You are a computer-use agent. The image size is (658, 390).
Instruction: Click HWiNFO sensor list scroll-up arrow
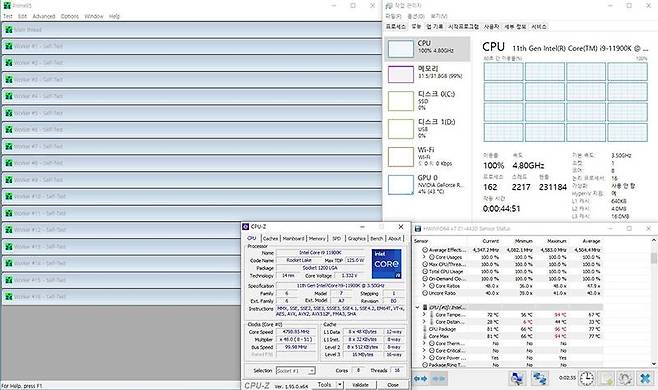(654, 240)
